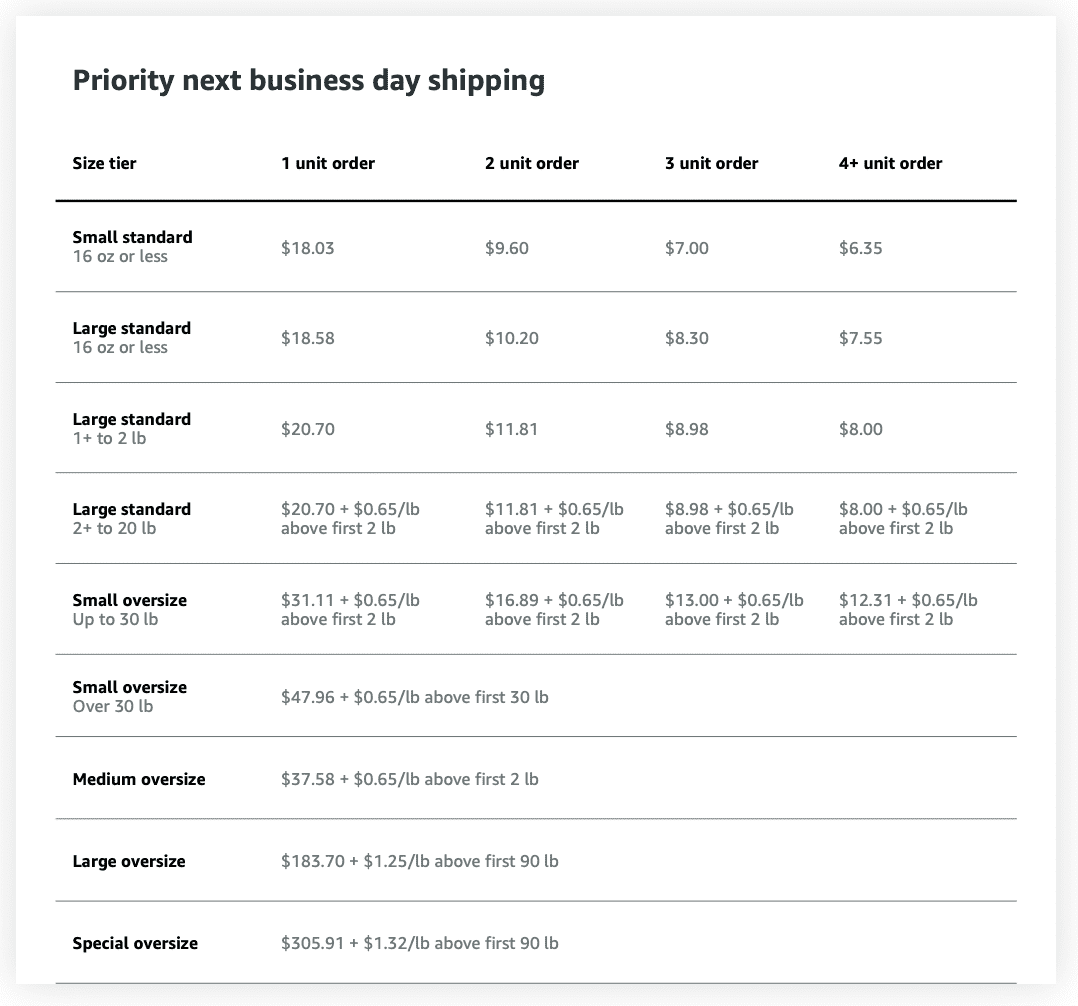Click the $9.60 price cell
Viewport: 1078px width, 1006px height.
[506, 248]
